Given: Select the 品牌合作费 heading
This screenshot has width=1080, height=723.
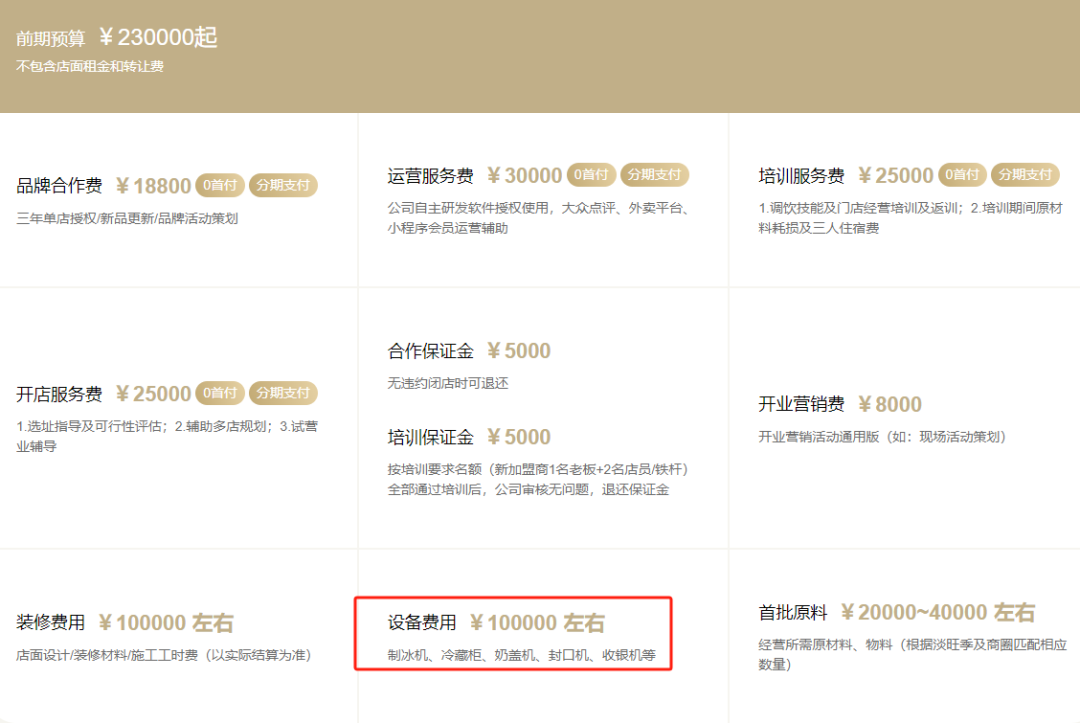Looking at the screenshot, I should coord(59,186).
